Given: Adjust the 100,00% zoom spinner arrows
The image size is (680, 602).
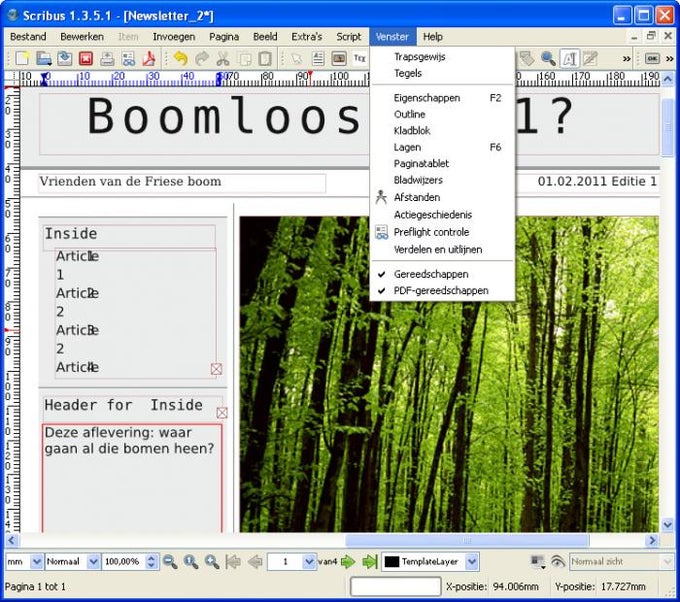Looking at the screenshot, I should point(151,561).
